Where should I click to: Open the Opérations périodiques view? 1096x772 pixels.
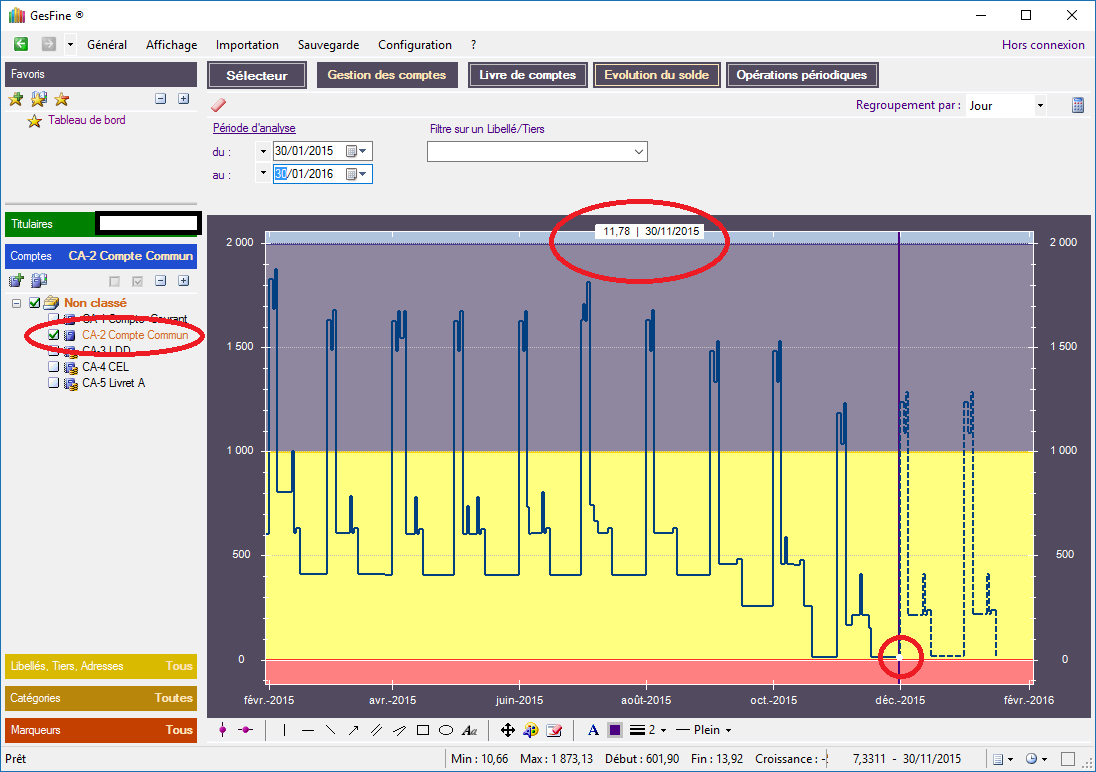click(x=803, y=75)
